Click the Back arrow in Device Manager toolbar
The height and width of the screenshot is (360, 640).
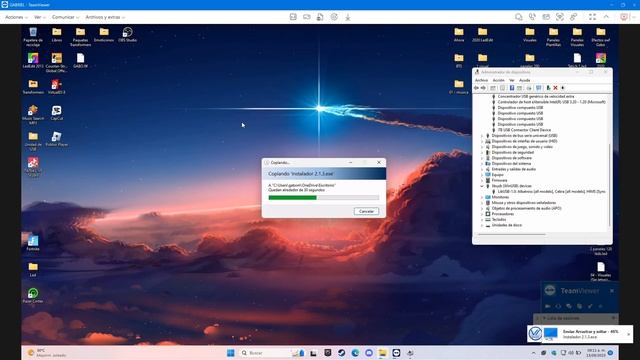pos(476,88)
